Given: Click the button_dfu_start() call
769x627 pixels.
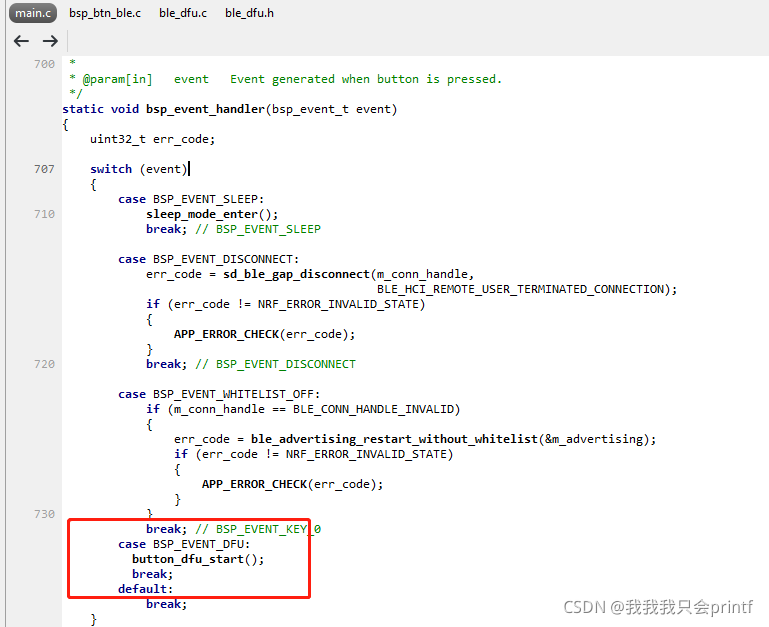Looking at the screenshot, I should (198, 559).
